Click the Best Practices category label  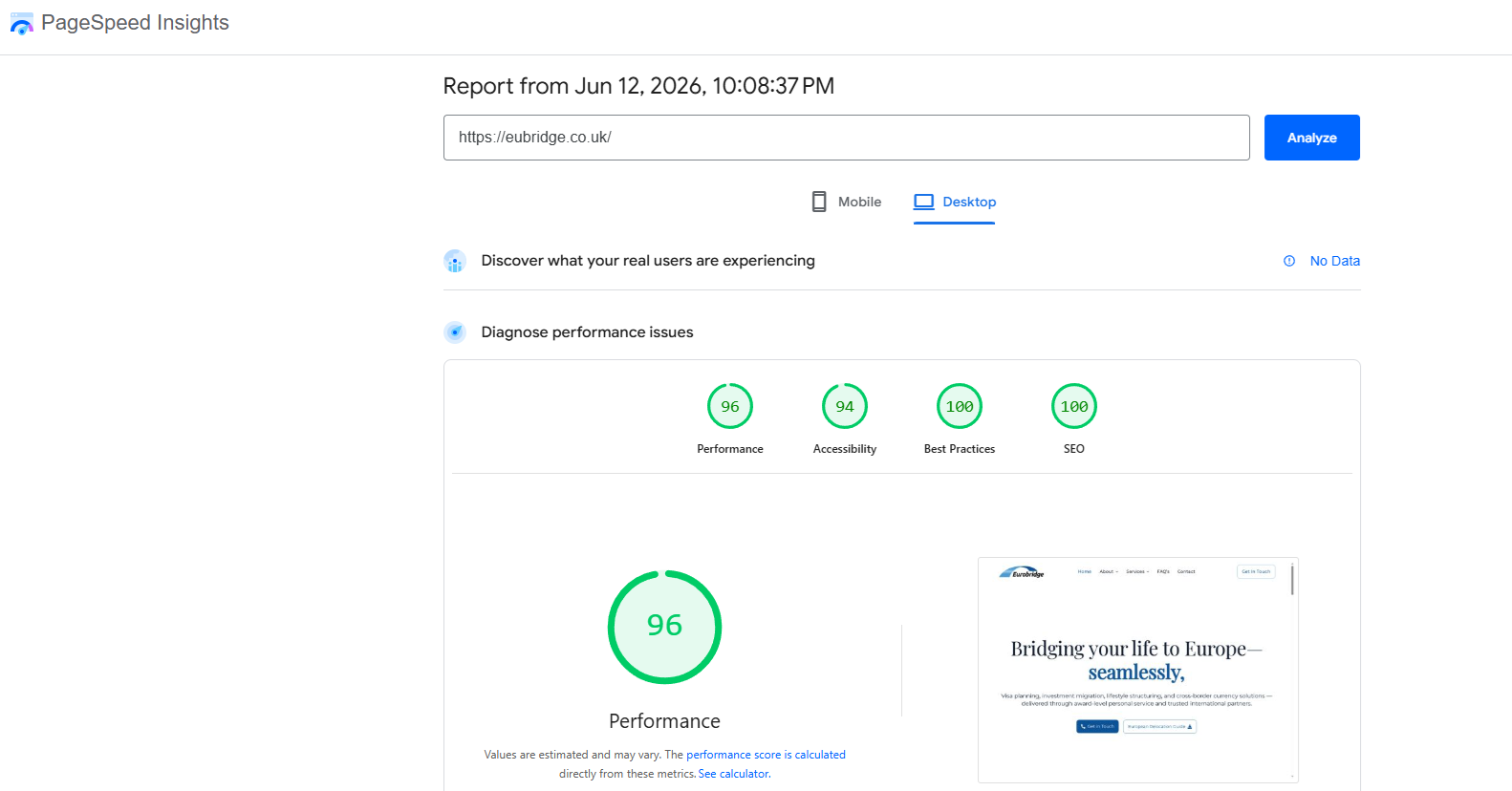coord(960,449)
